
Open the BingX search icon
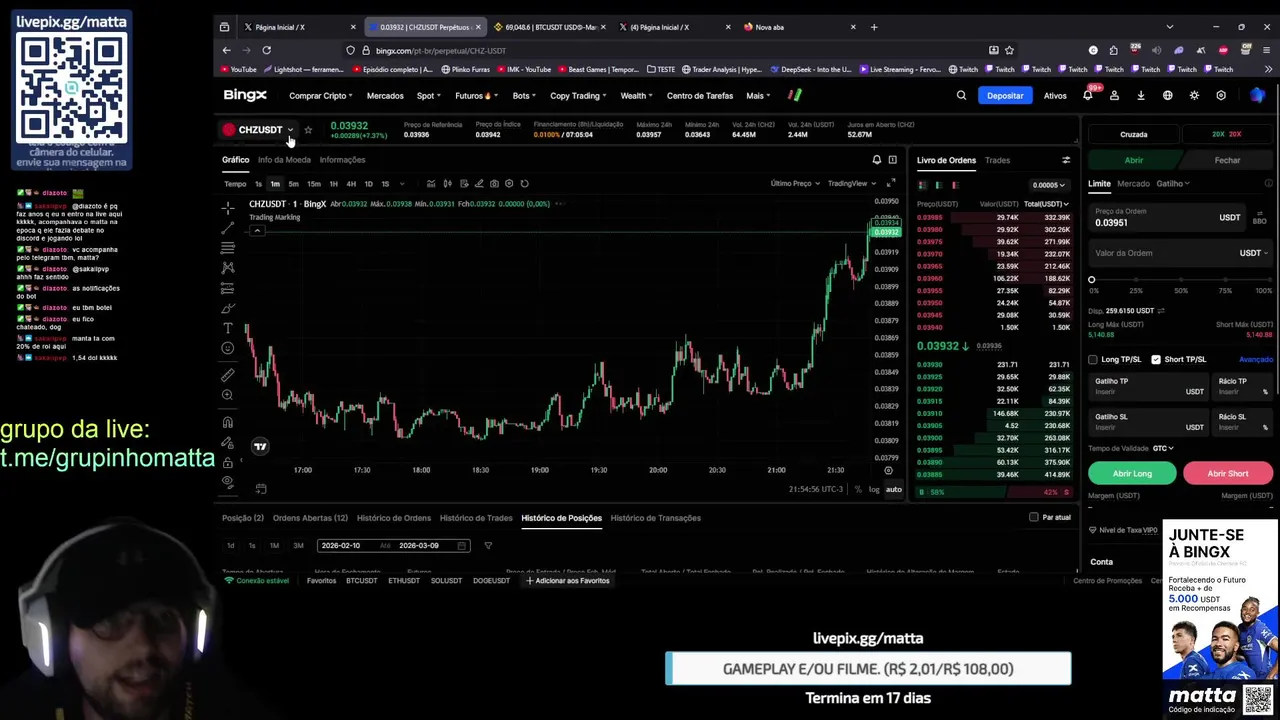point(961,96)
